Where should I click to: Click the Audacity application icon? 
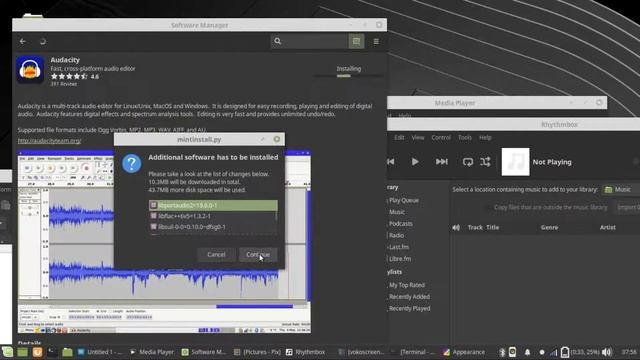pos(30,69)
